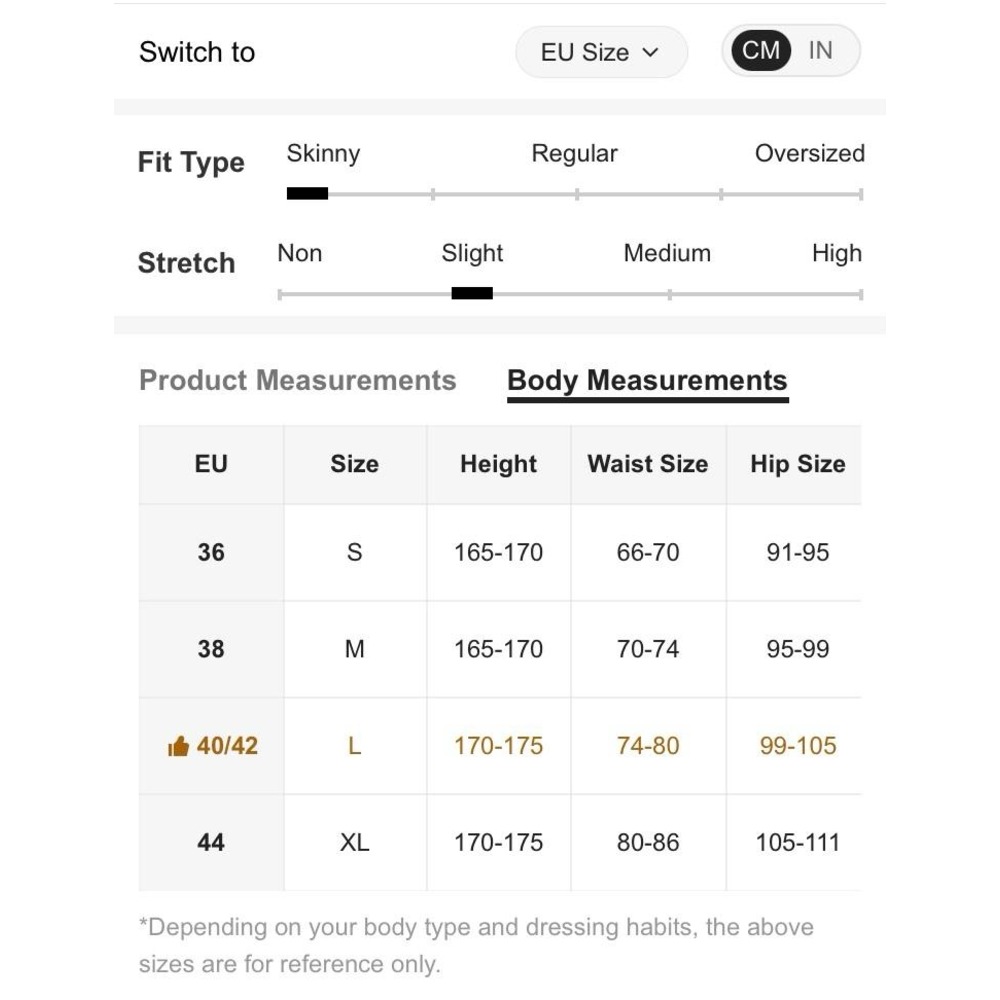The height and width of the screenshot is (1000, 1000).
Task: Open the Product Measurements tab
Action: click(297, 380)
